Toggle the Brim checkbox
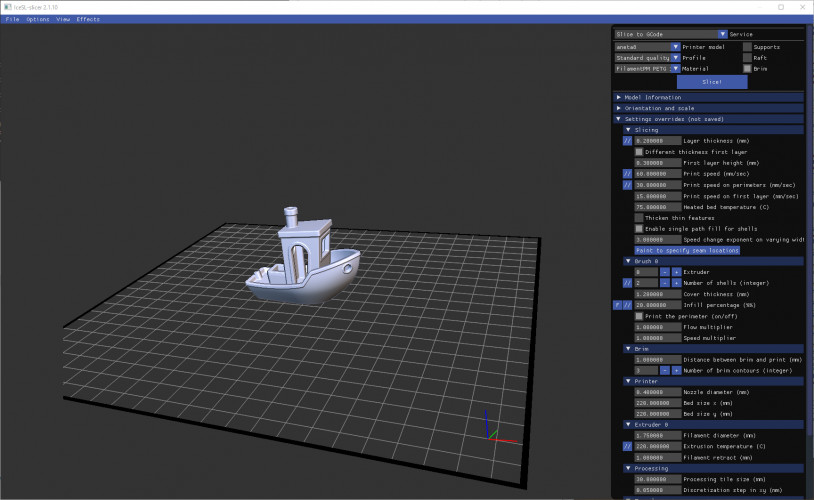Image resolution: width=814 pixels, height=500 pixels. point(747,69)
